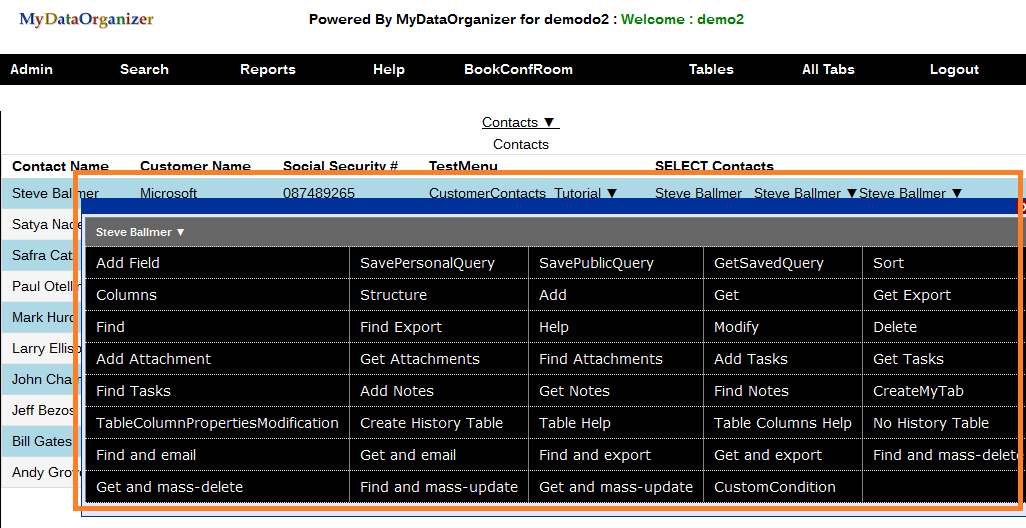Expand the Contacts dropdown heading
This screenshot has height=528, width=1026.
click(x=520, y=122)
